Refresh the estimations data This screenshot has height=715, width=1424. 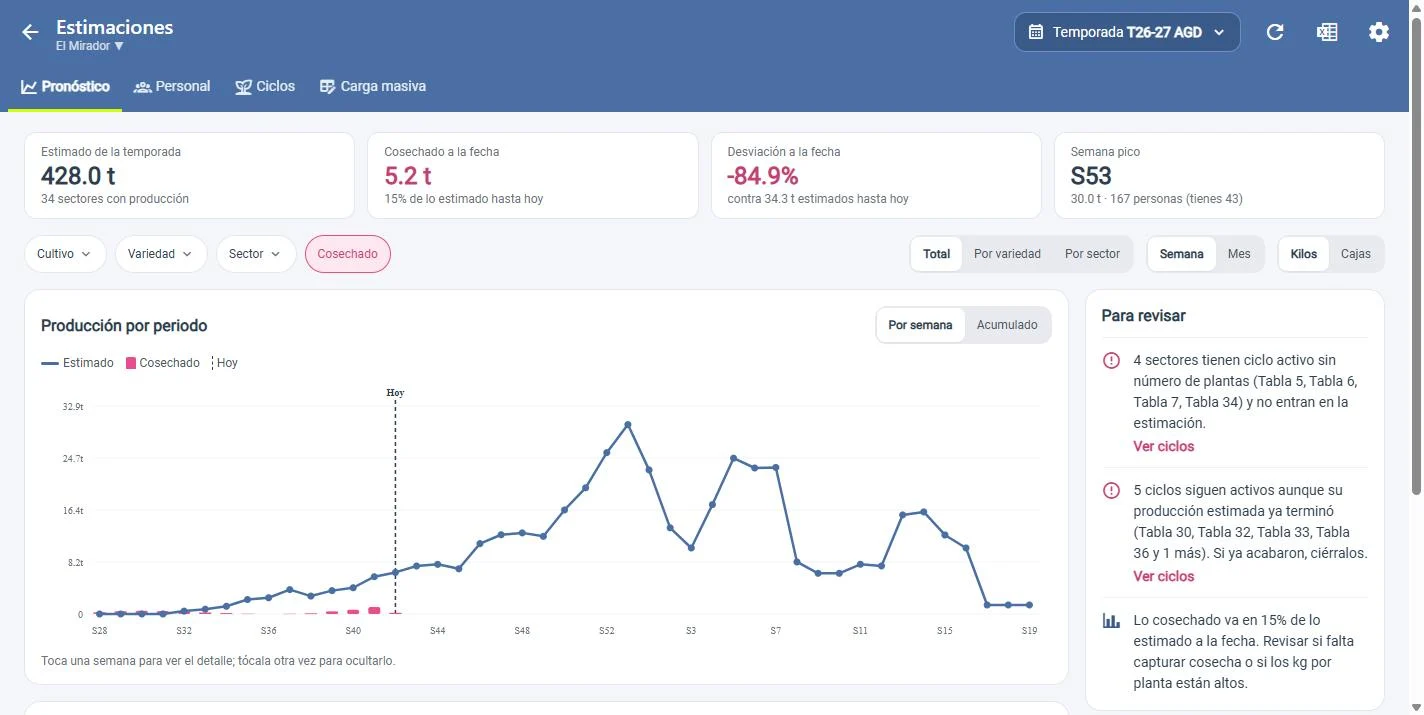[1275, 32]
